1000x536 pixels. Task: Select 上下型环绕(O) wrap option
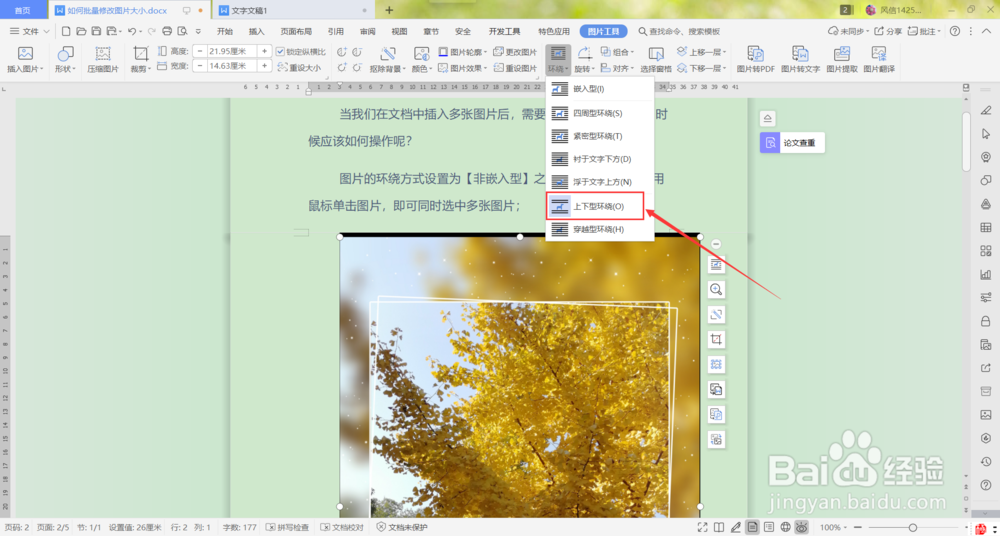[596, 206]
